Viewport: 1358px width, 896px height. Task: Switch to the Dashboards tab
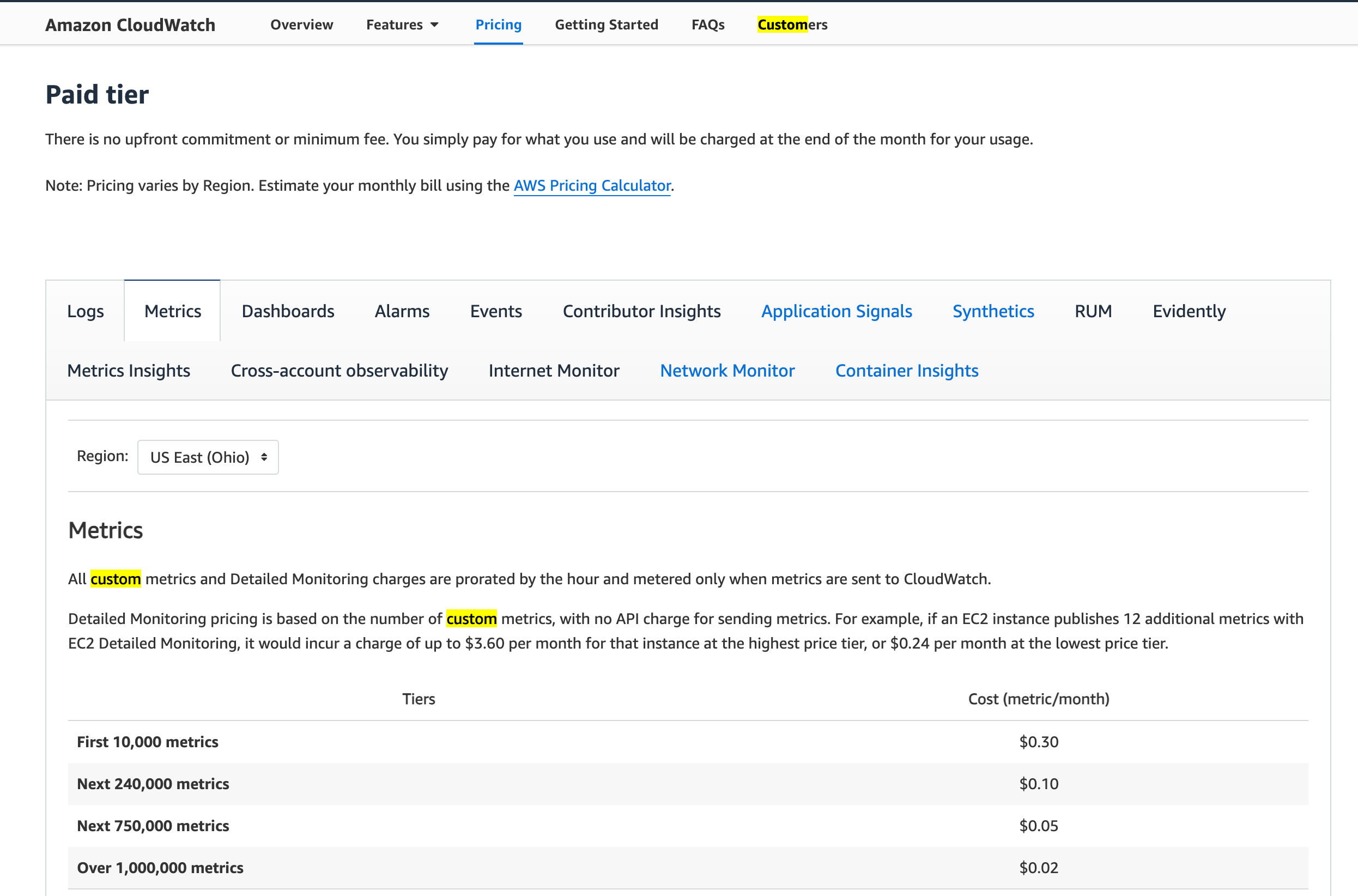[288, 311]
